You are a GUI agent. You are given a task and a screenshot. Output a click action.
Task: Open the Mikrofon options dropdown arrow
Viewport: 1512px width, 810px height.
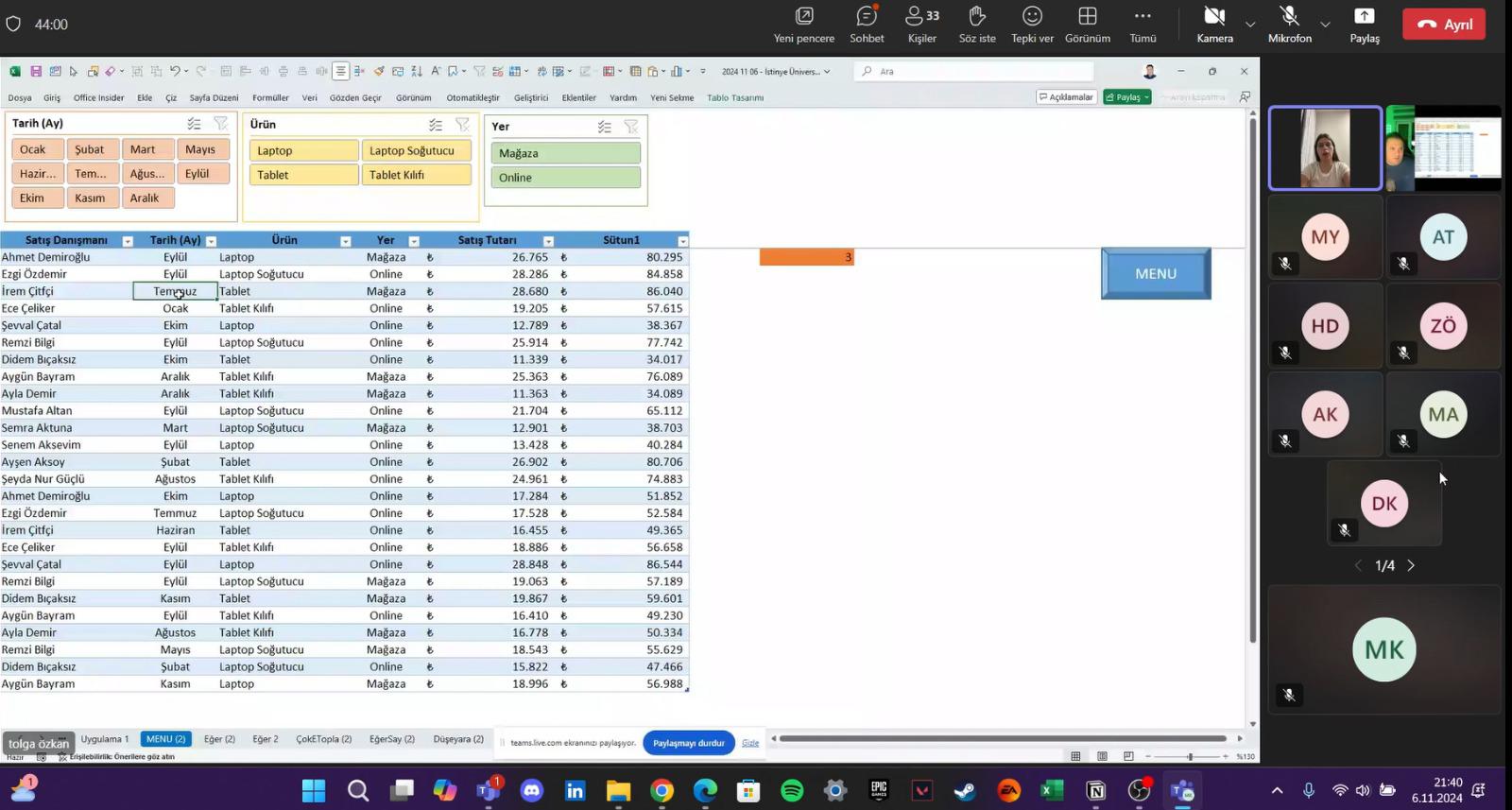tap(1325, 25)
